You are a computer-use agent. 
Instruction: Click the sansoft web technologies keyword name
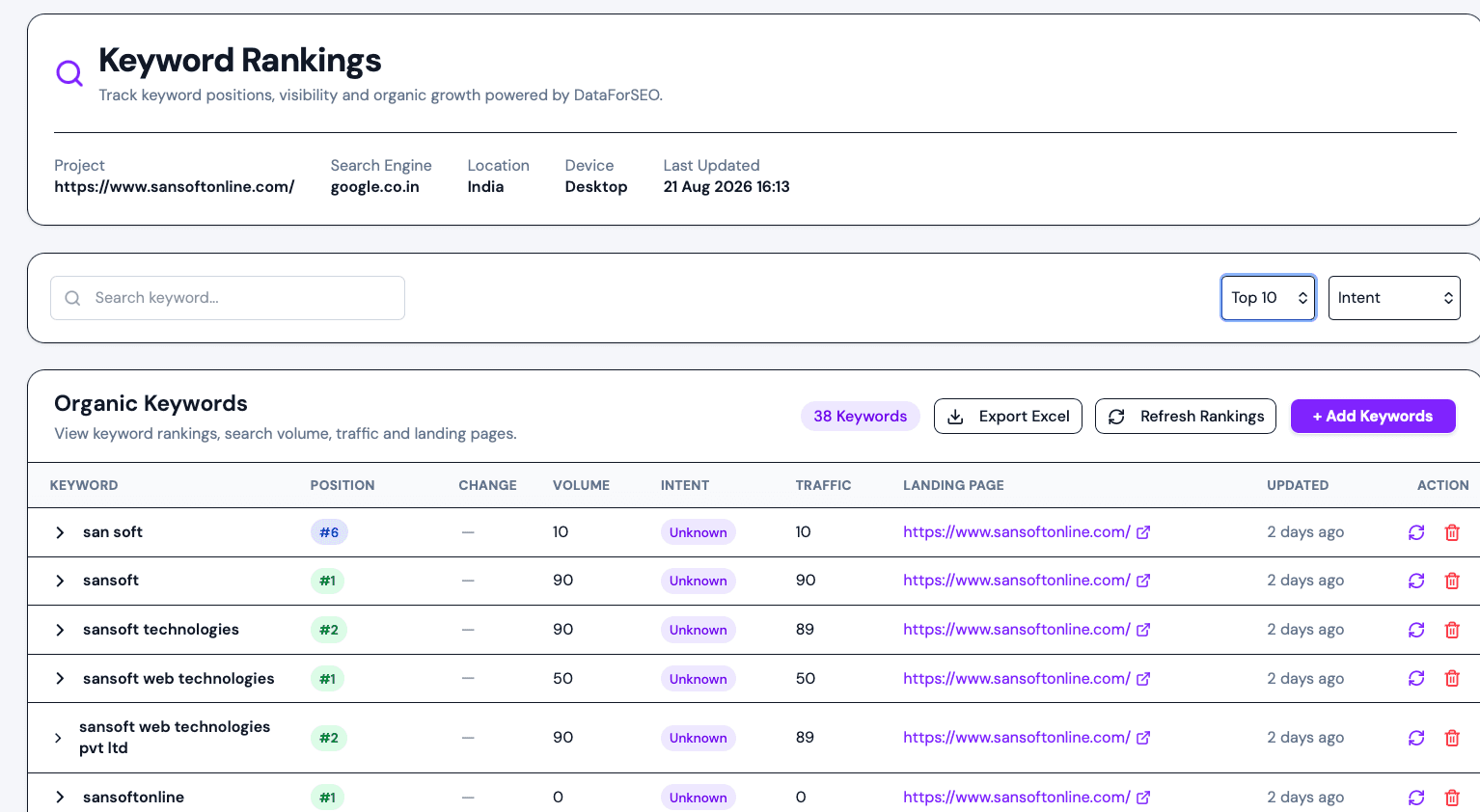(x=178, y=679)
